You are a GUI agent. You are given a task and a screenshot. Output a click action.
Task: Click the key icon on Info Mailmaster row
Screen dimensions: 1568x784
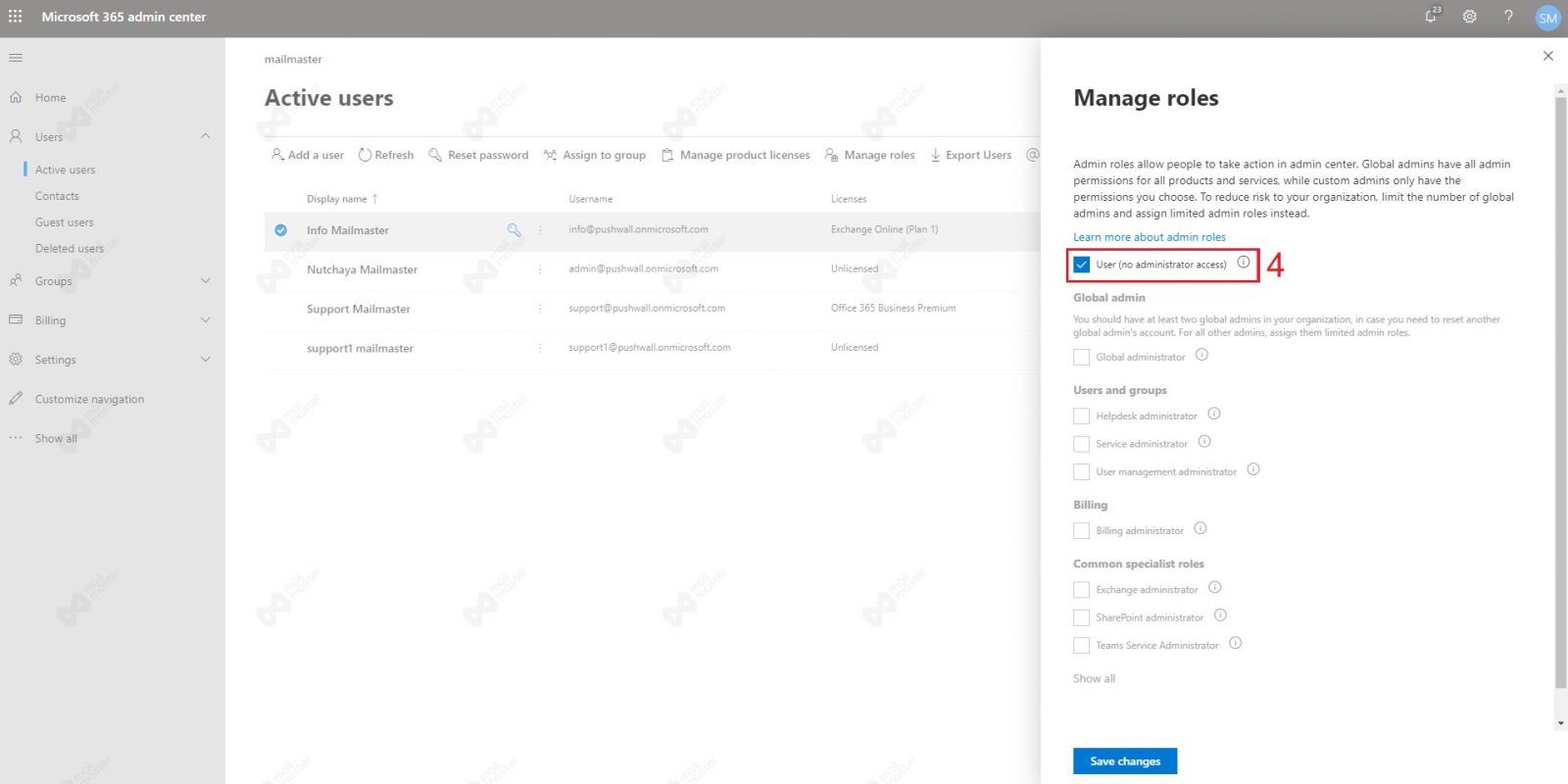(514, 229)
